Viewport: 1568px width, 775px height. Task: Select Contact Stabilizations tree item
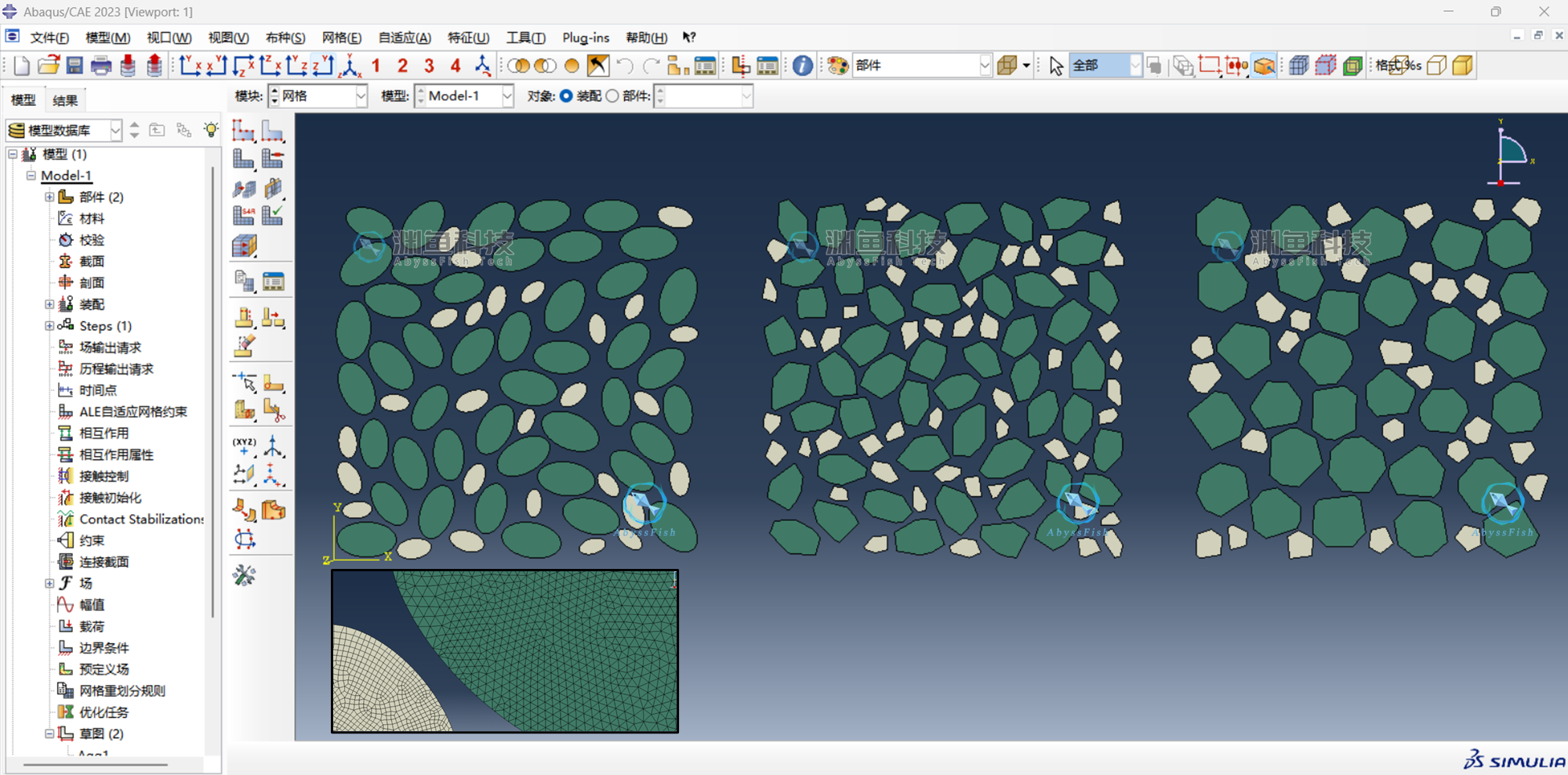[x=141, y=519]
